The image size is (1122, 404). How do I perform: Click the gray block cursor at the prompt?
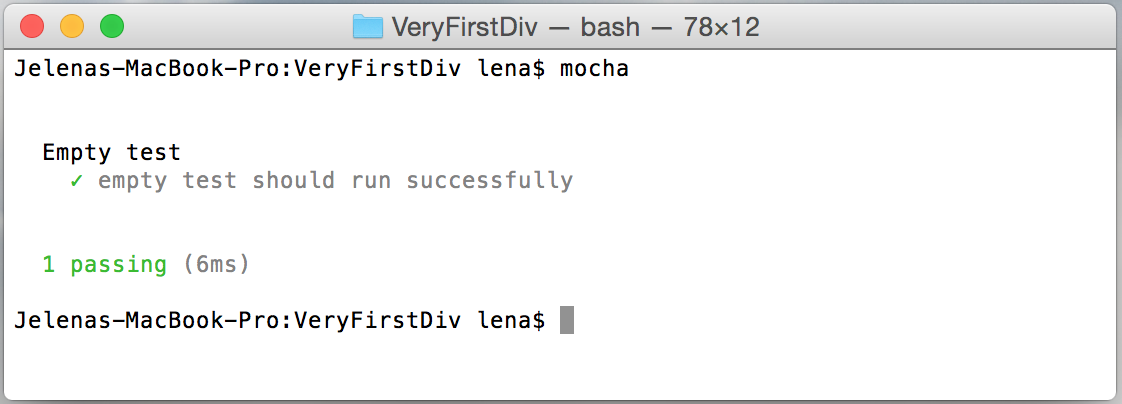tap(567, 320)
